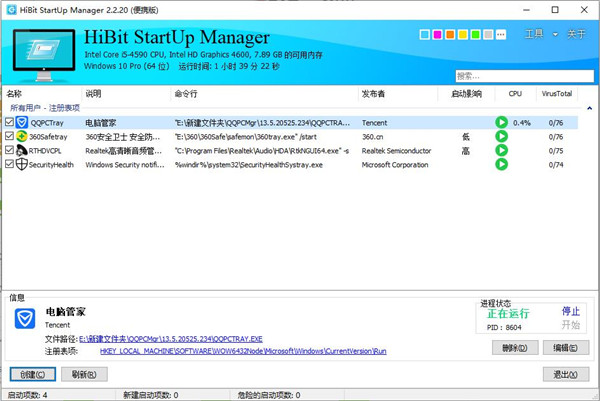The width and height of the screenshot is (600, 401).
Task: Click green play icon for RTHDVCPL
Action: tap(502, 150)
